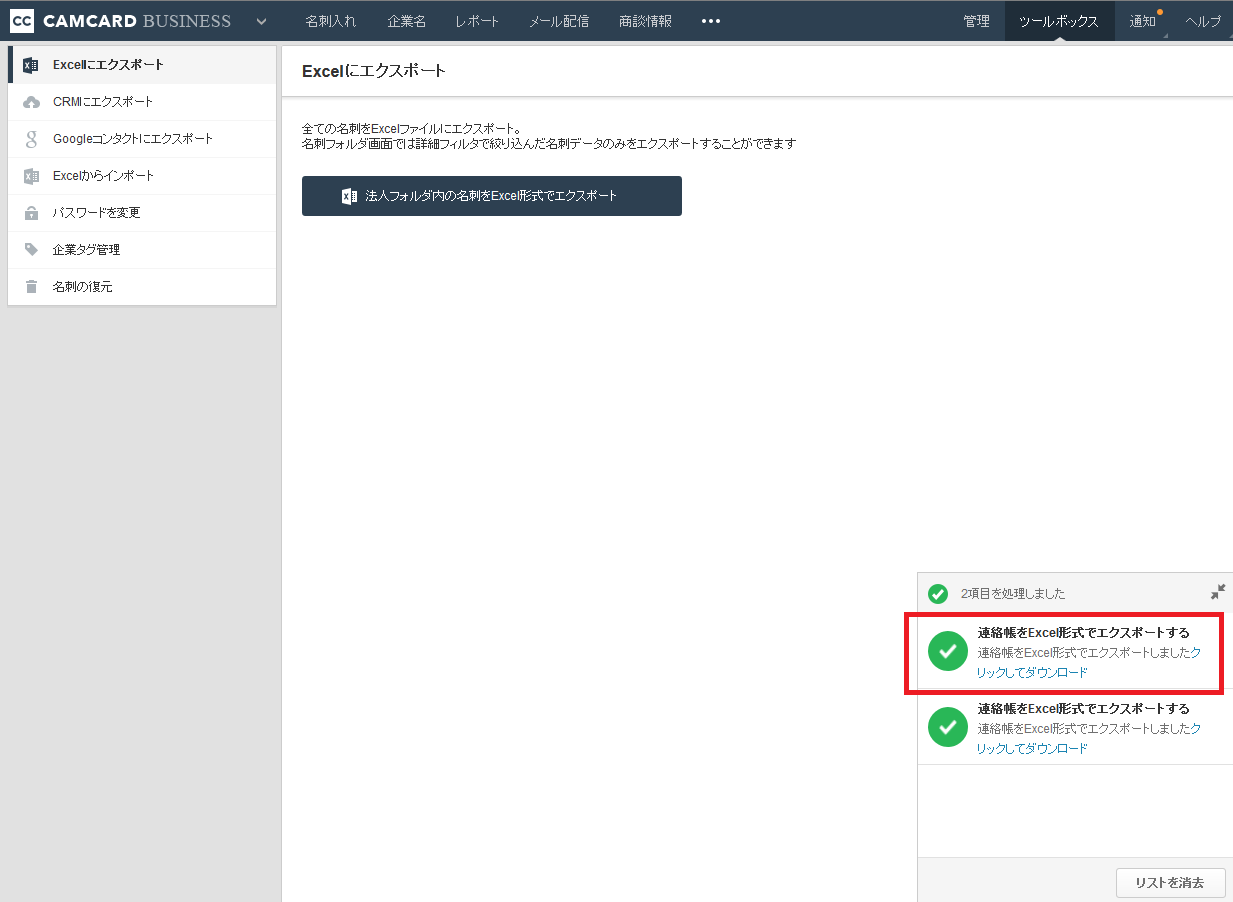This screenshot has width=1233, height=902.
Task: Click the trash icon for 名刺の復元
Action: pyautogui.click(x=31, y=287)
